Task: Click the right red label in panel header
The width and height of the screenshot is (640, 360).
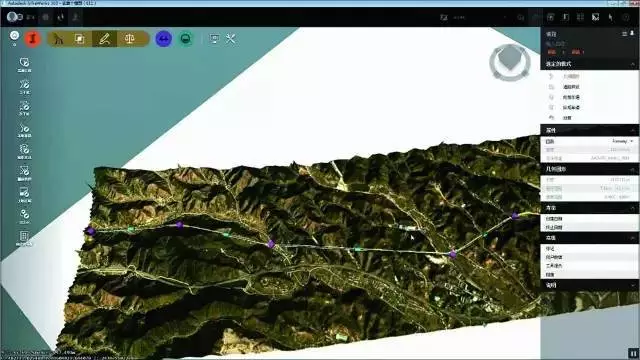Action: point(576,52)
